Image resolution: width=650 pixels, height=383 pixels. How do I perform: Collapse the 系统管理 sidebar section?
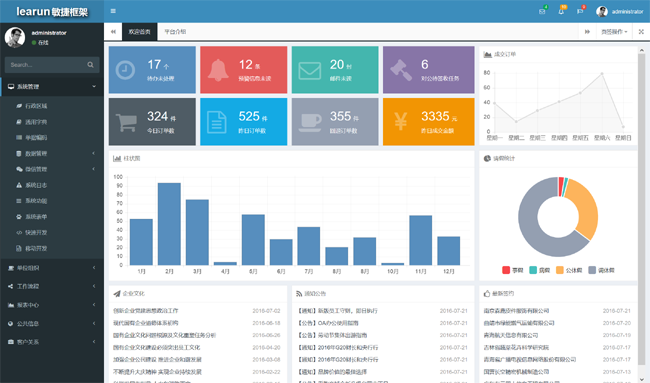[x=52, y=87]
